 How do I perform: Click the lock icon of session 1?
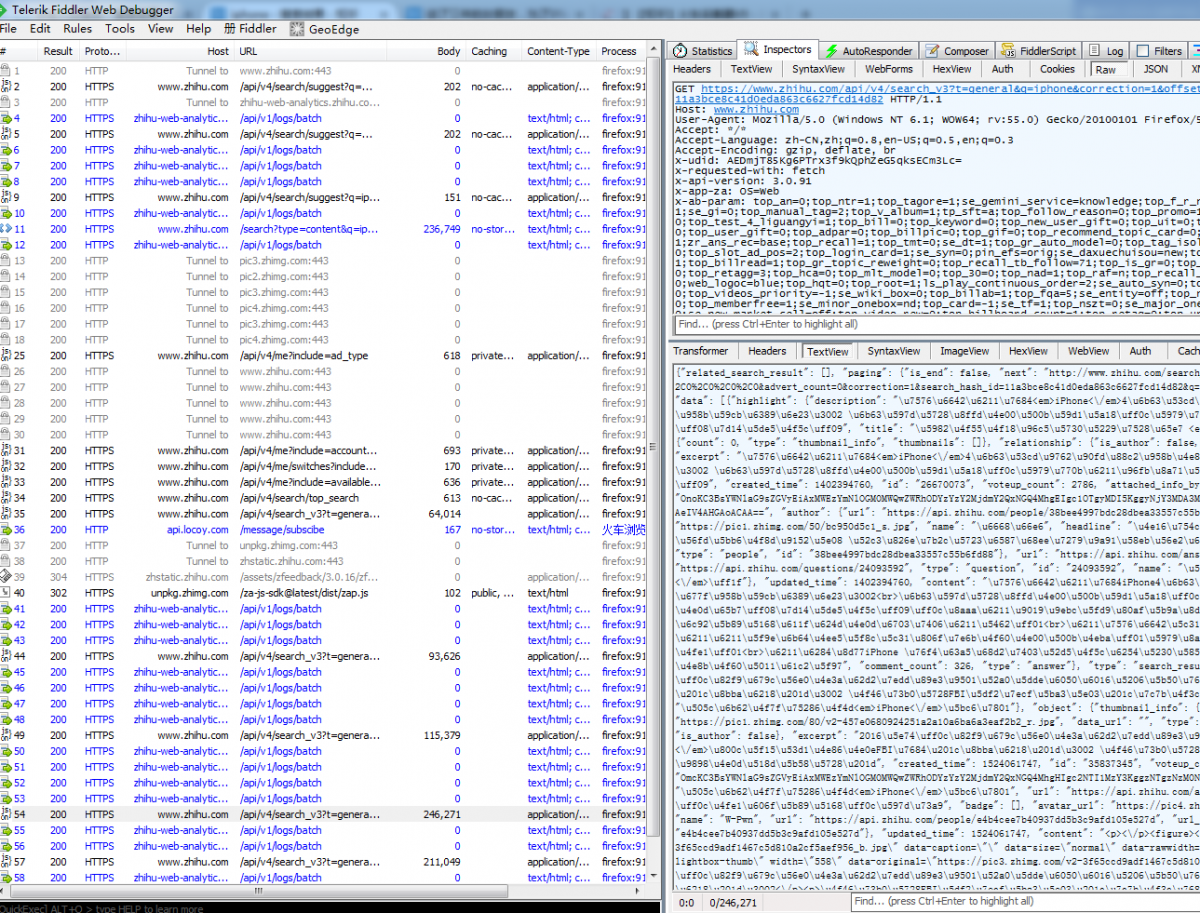pos(5,71)
